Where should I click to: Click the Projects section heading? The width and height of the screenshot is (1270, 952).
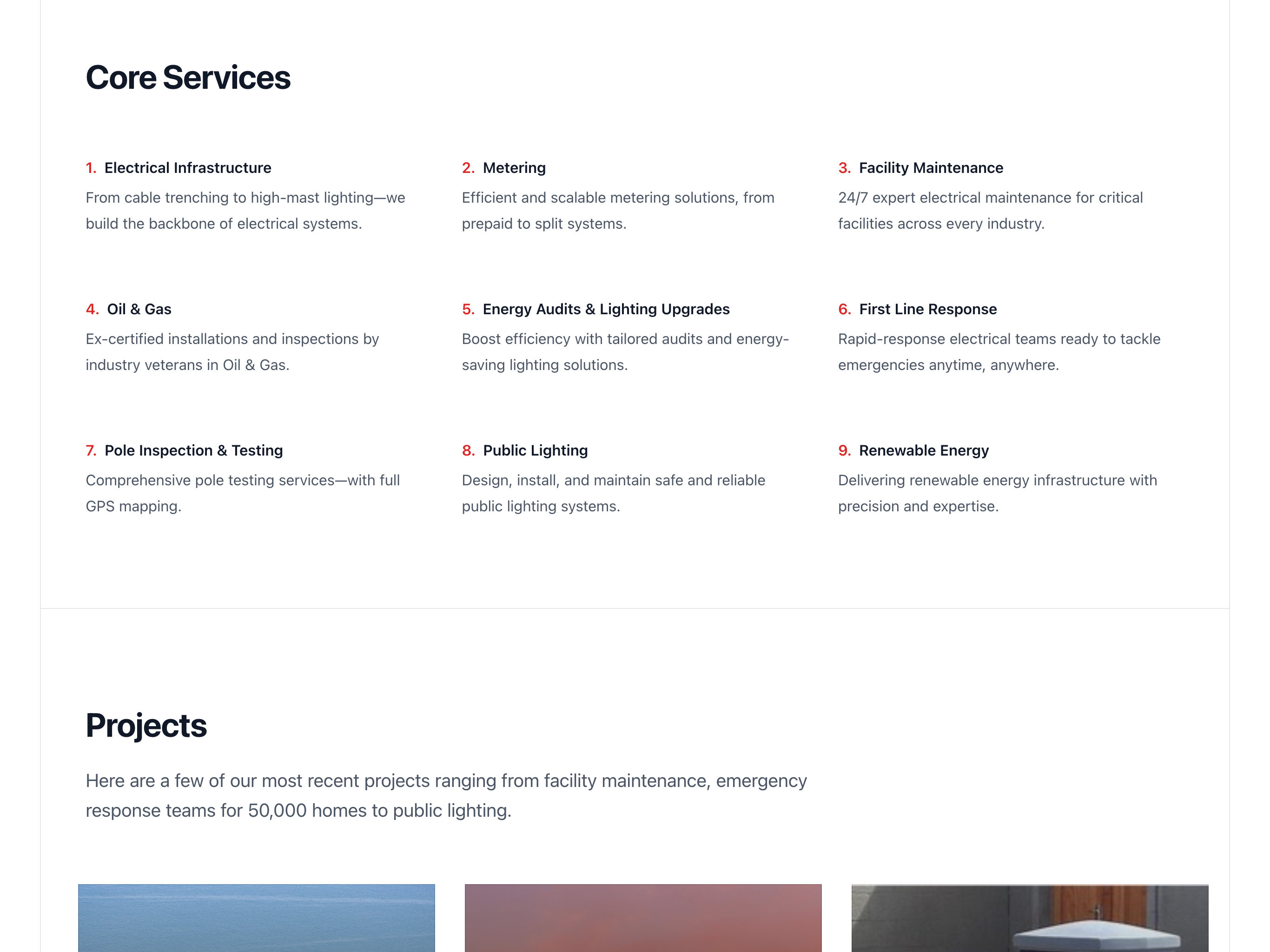coord(146,726)
